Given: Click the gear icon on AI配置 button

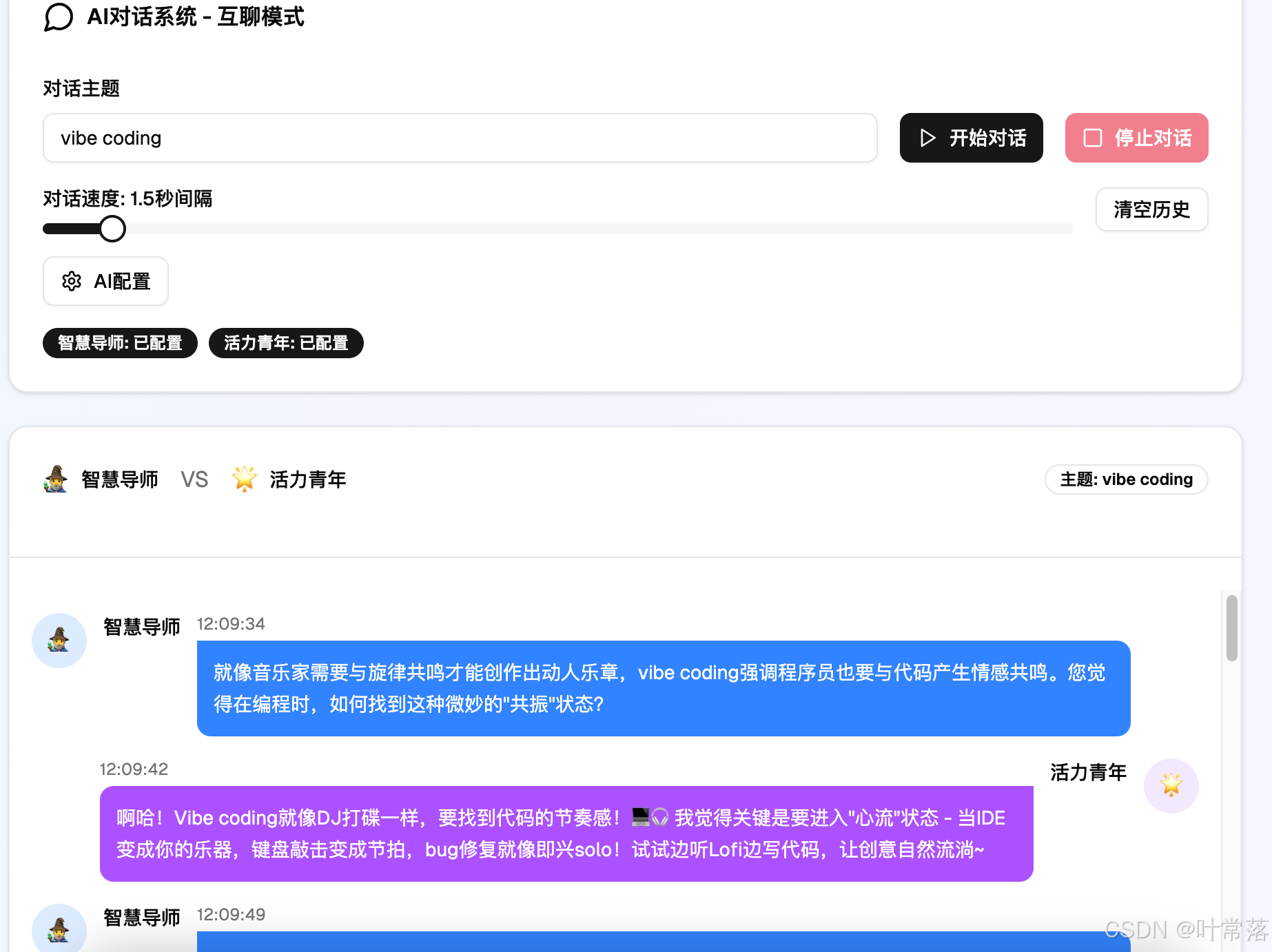Looking at the screenshot, I should point(72,281).
